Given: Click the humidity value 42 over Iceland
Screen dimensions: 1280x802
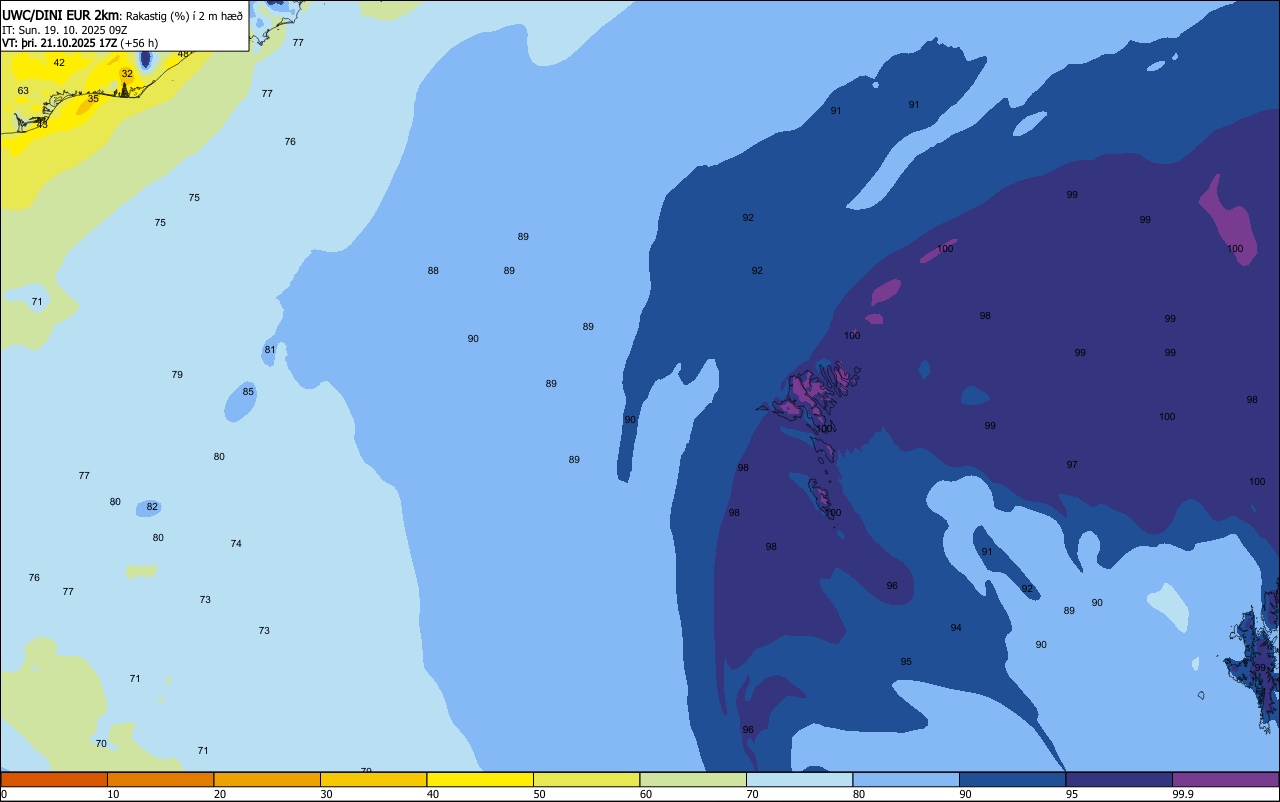Looking at the screenshot, I should pos(59,63).
